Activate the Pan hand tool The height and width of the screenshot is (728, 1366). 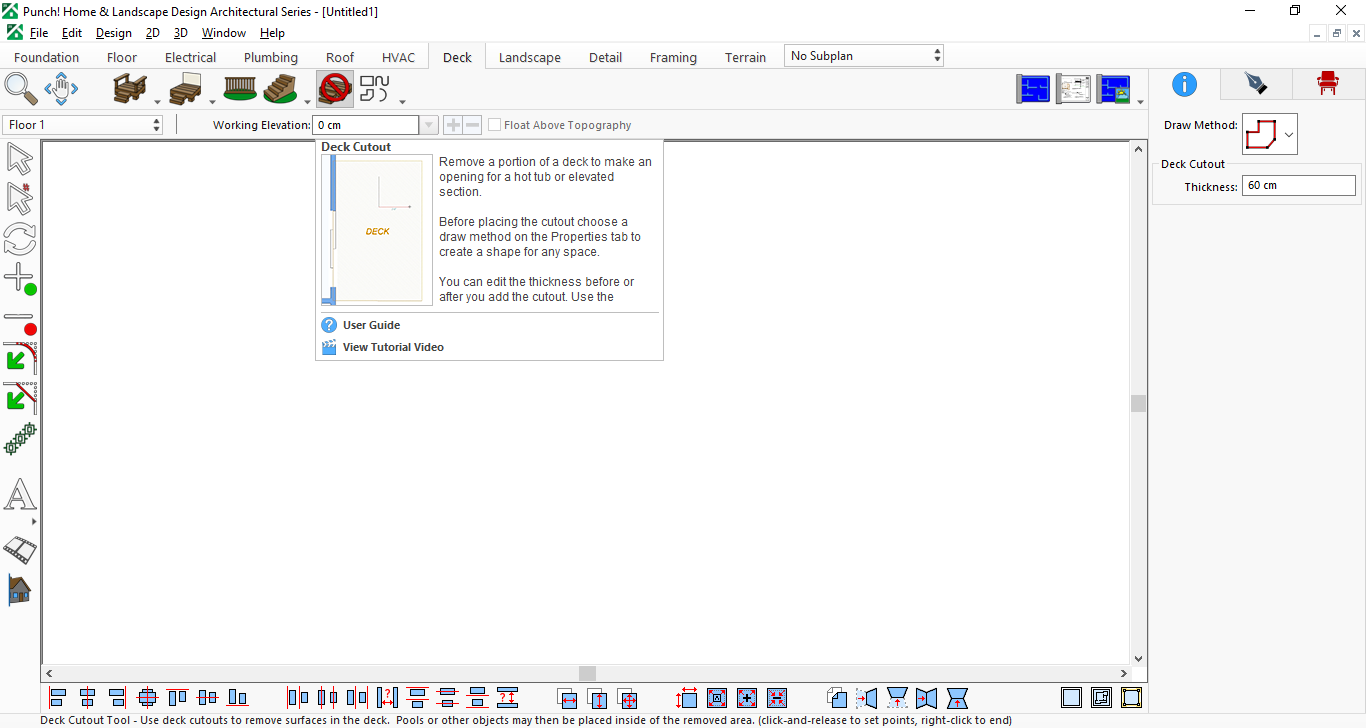pyautogui.click(x=61, y=88)
